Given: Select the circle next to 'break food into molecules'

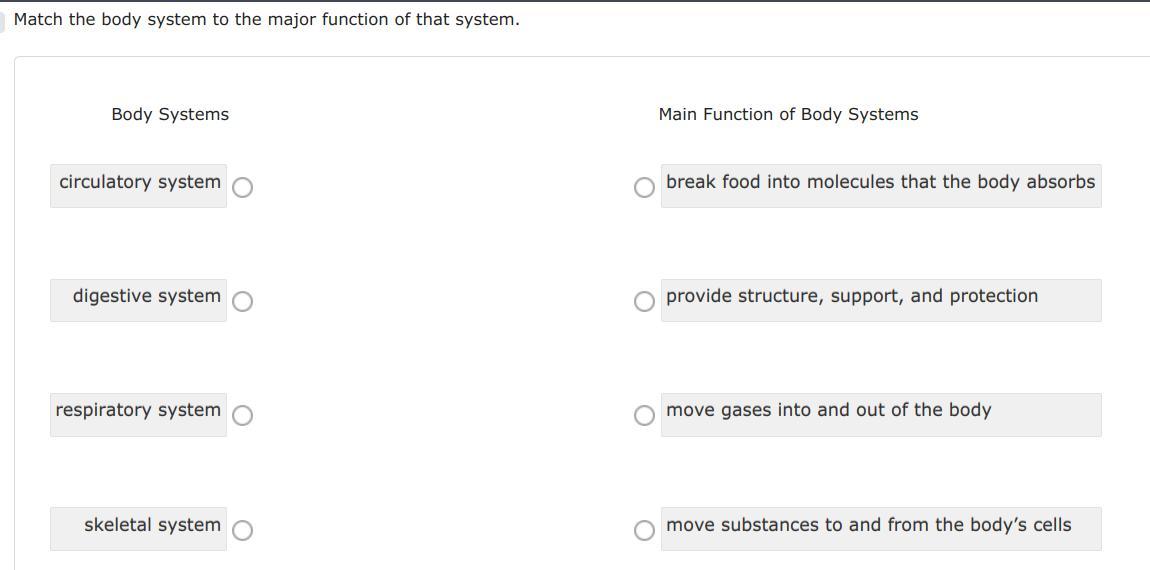Looking at the screenshot, I should [645, 187].
